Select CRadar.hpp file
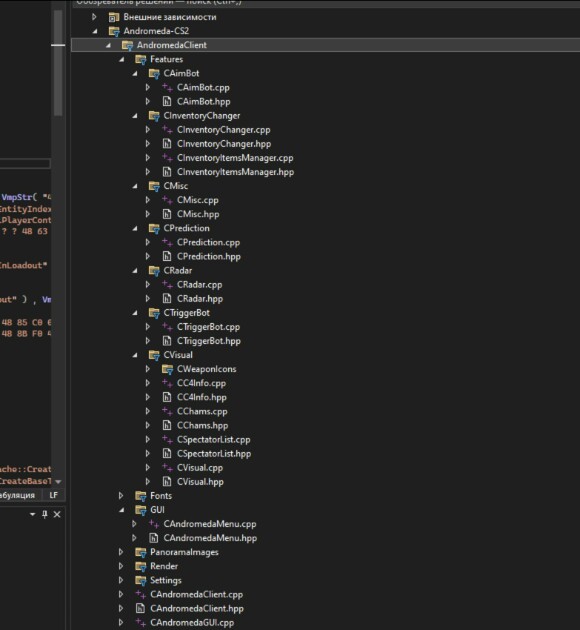 [200, 299]
